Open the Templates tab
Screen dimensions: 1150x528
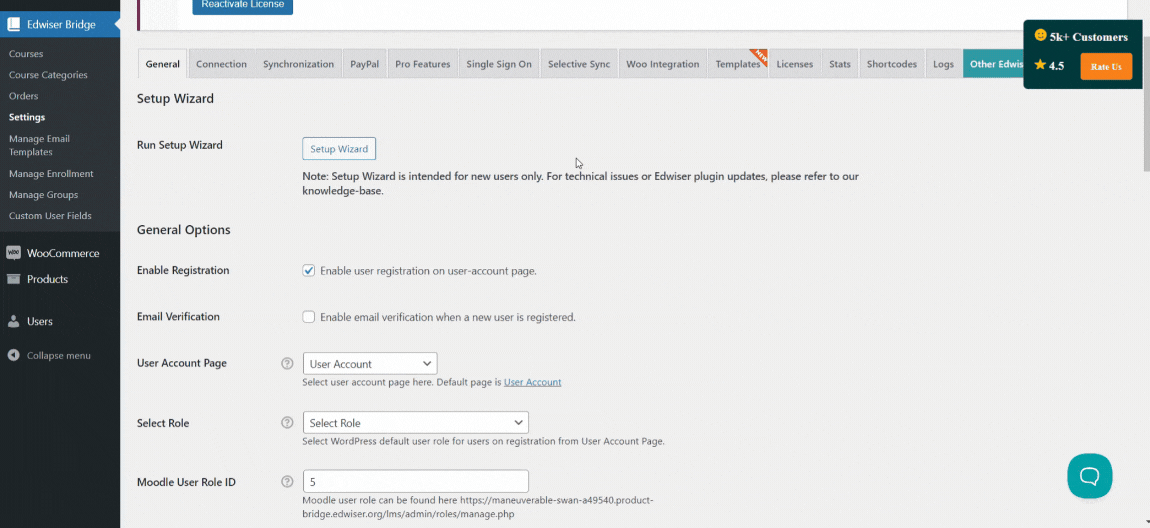click(738, 64)
